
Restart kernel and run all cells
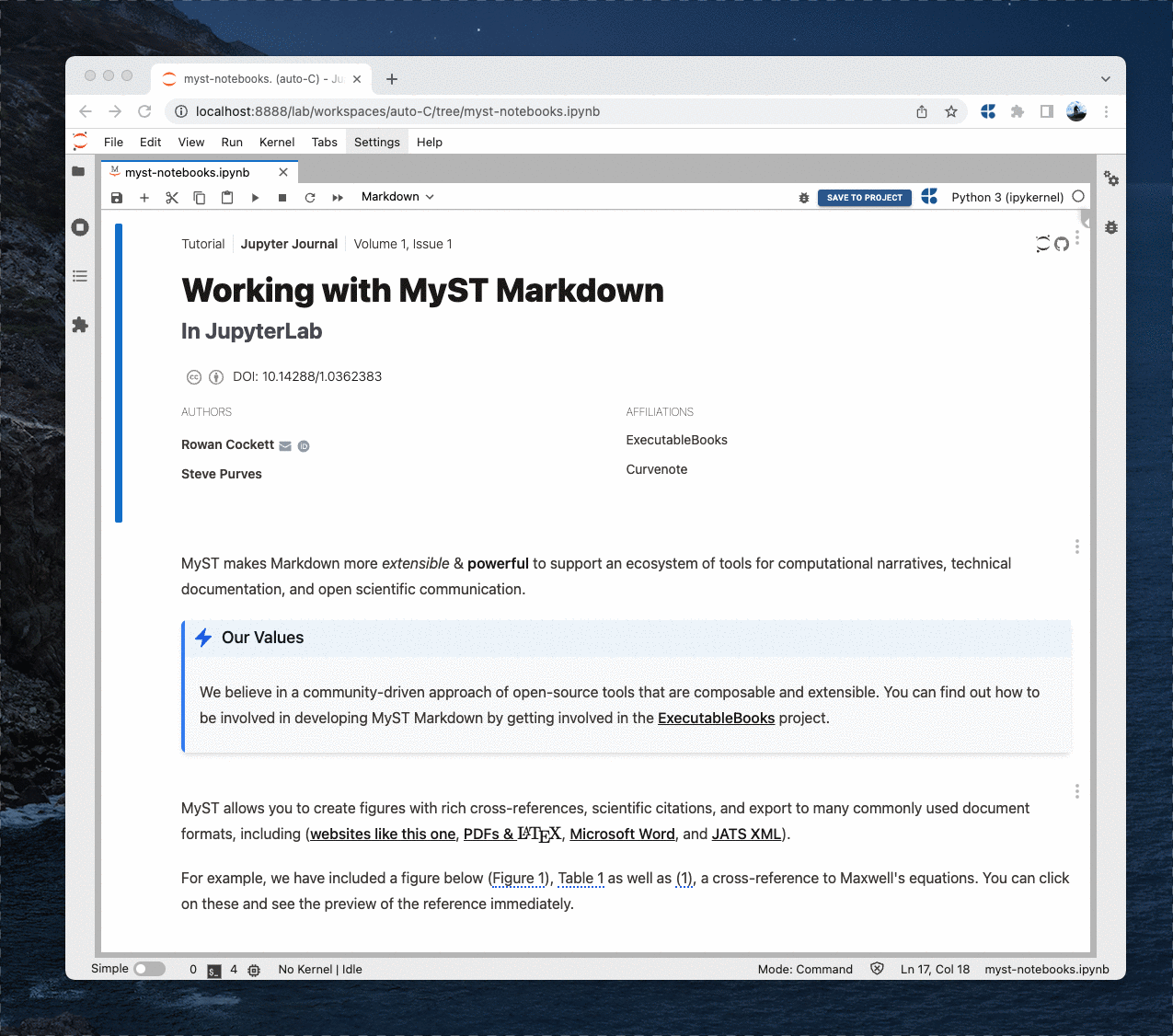pos(338,198)
